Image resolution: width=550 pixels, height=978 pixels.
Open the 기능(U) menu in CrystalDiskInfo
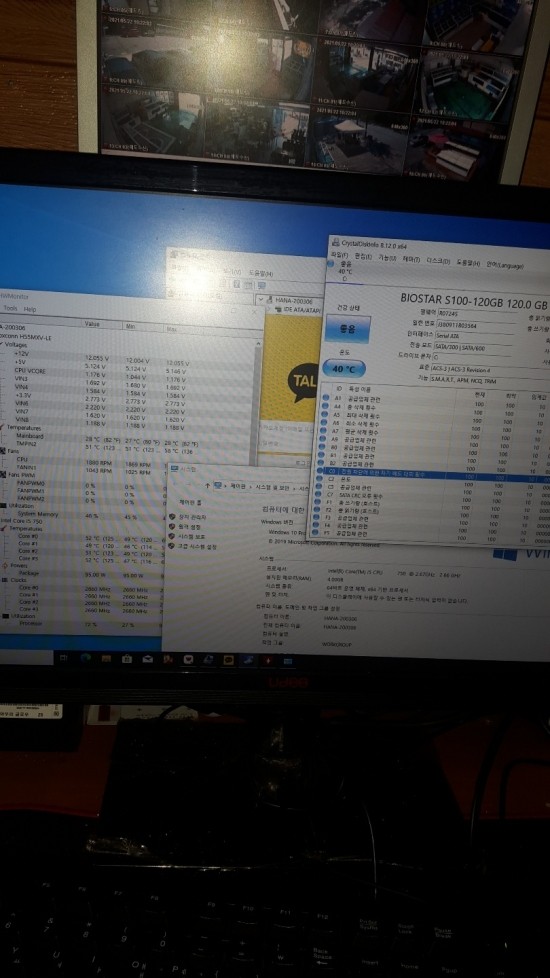387,258
